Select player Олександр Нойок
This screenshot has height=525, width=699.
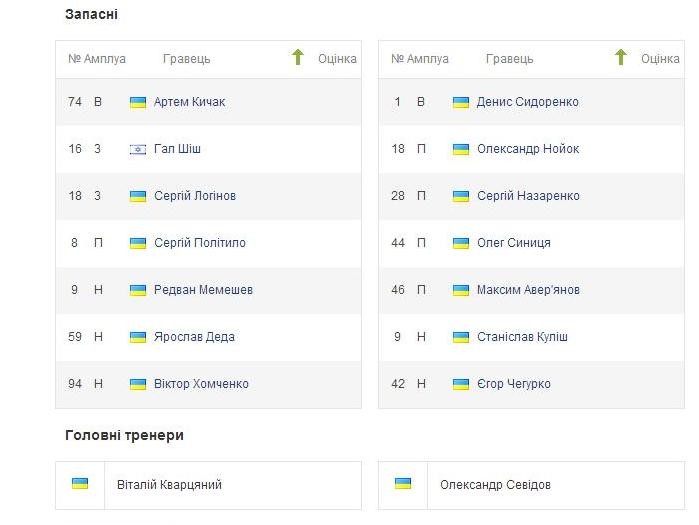(528, 149)
